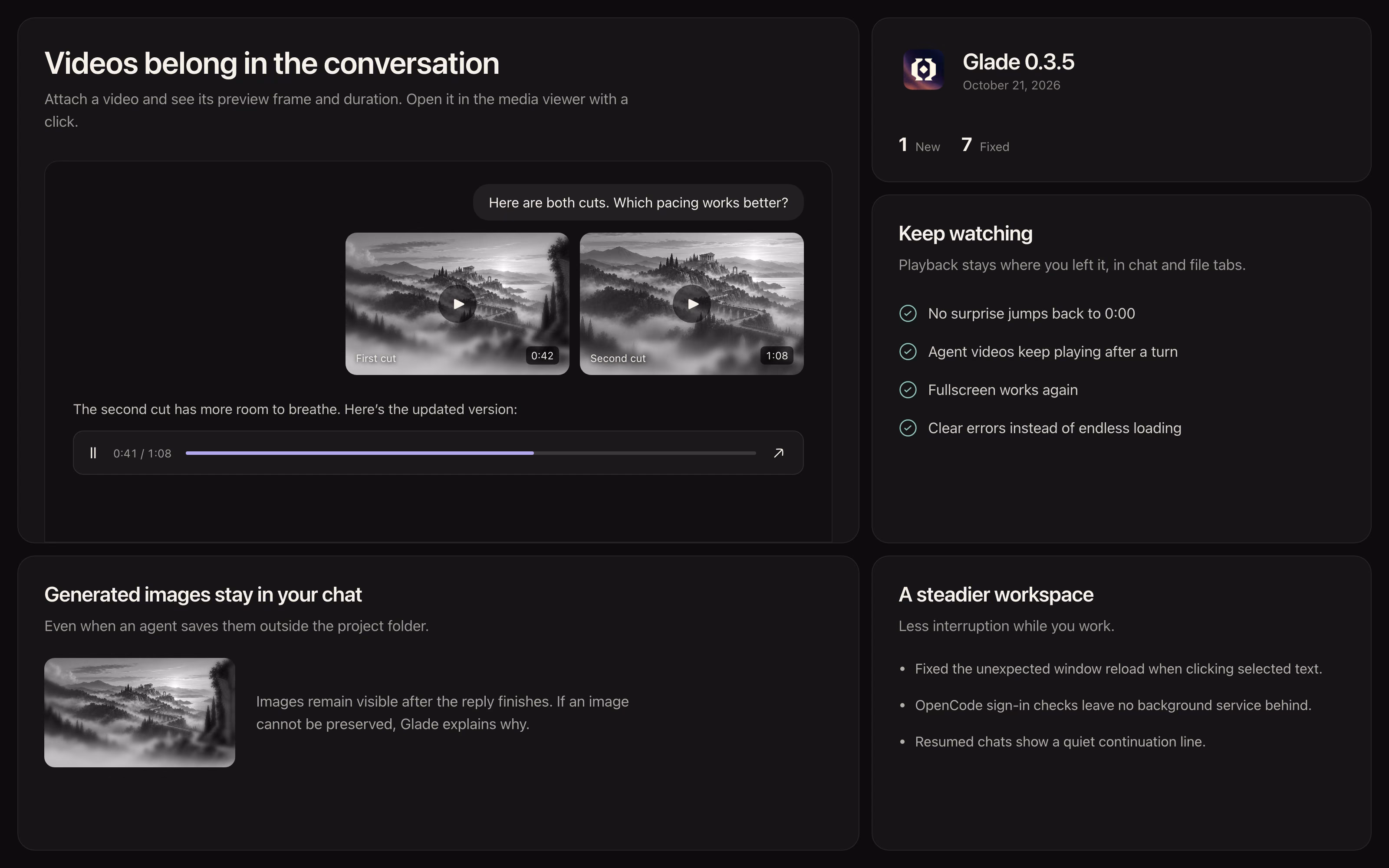1389x868 pixels.
Task: Click Less interruption while you work subtitle
Action: [1006, 626]
